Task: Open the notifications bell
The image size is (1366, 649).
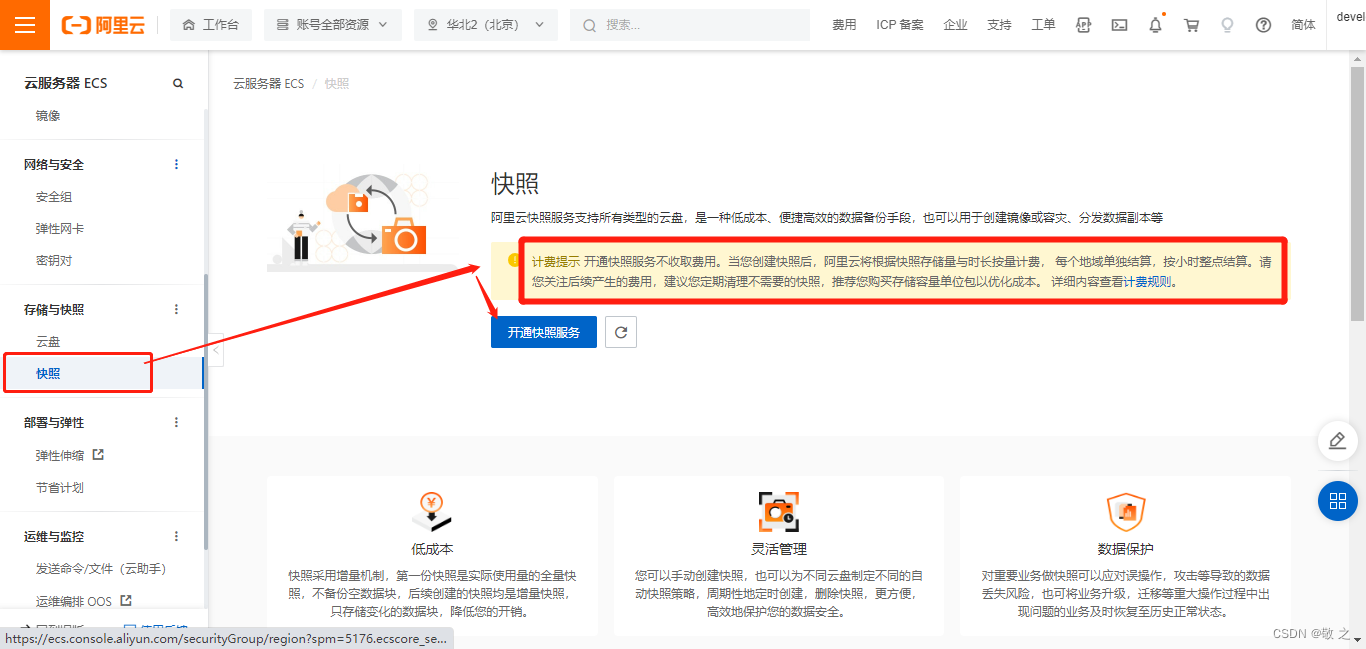Action: (1155, 25)
